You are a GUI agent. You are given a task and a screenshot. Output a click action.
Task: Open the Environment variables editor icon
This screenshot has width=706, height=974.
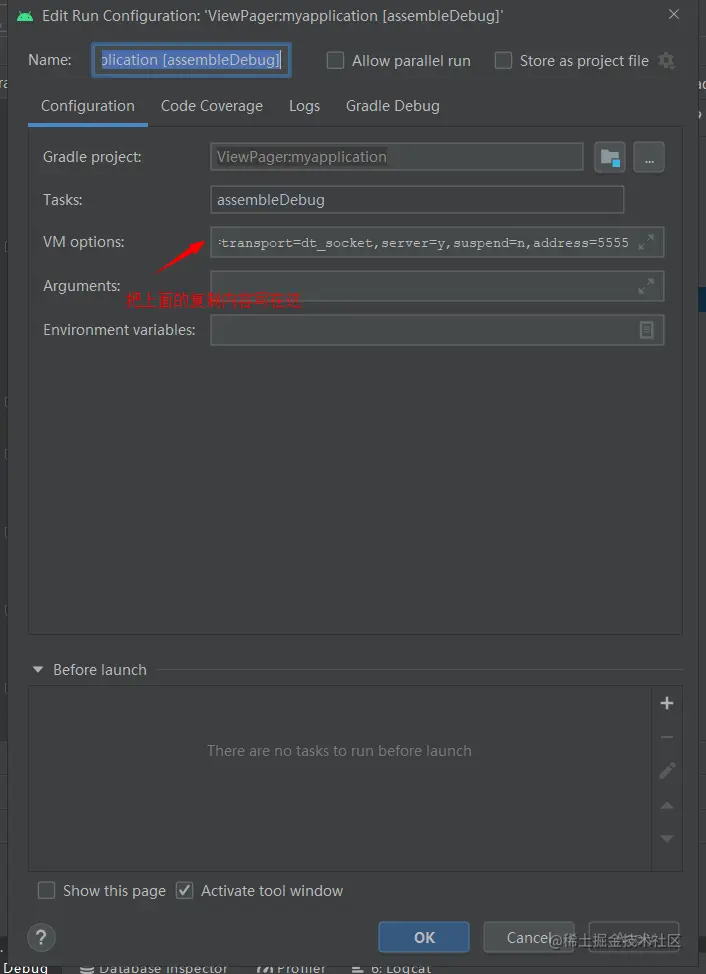(x=647, y=330)
